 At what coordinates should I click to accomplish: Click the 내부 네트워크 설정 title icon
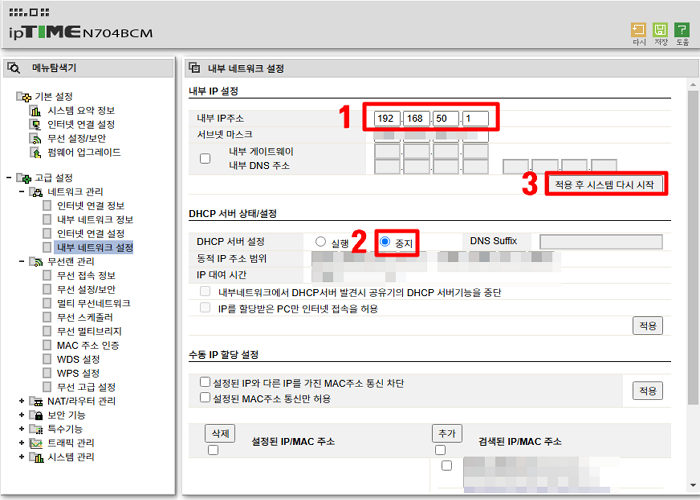194,68
